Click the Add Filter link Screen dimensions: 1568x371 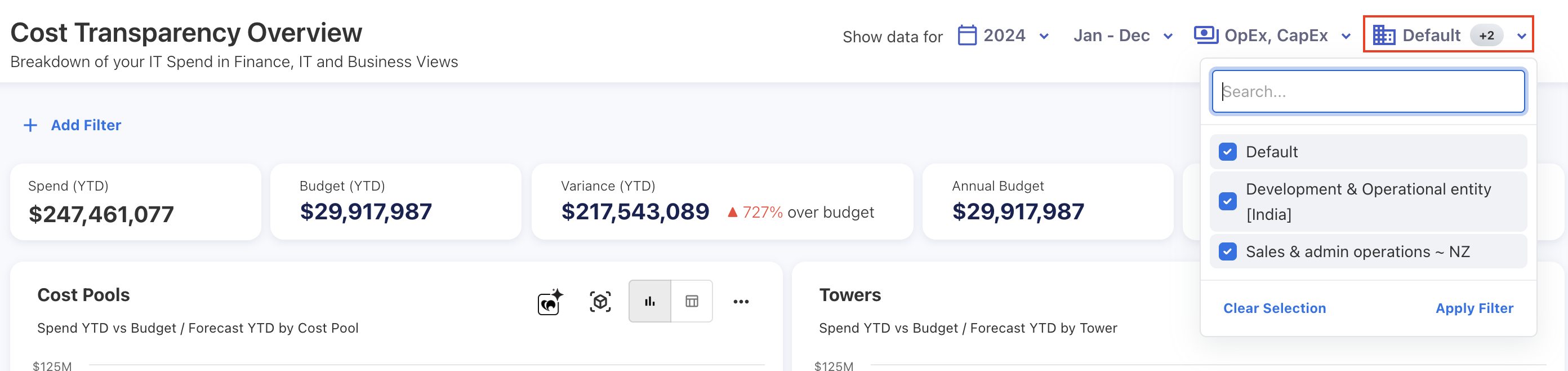(86, 126)
